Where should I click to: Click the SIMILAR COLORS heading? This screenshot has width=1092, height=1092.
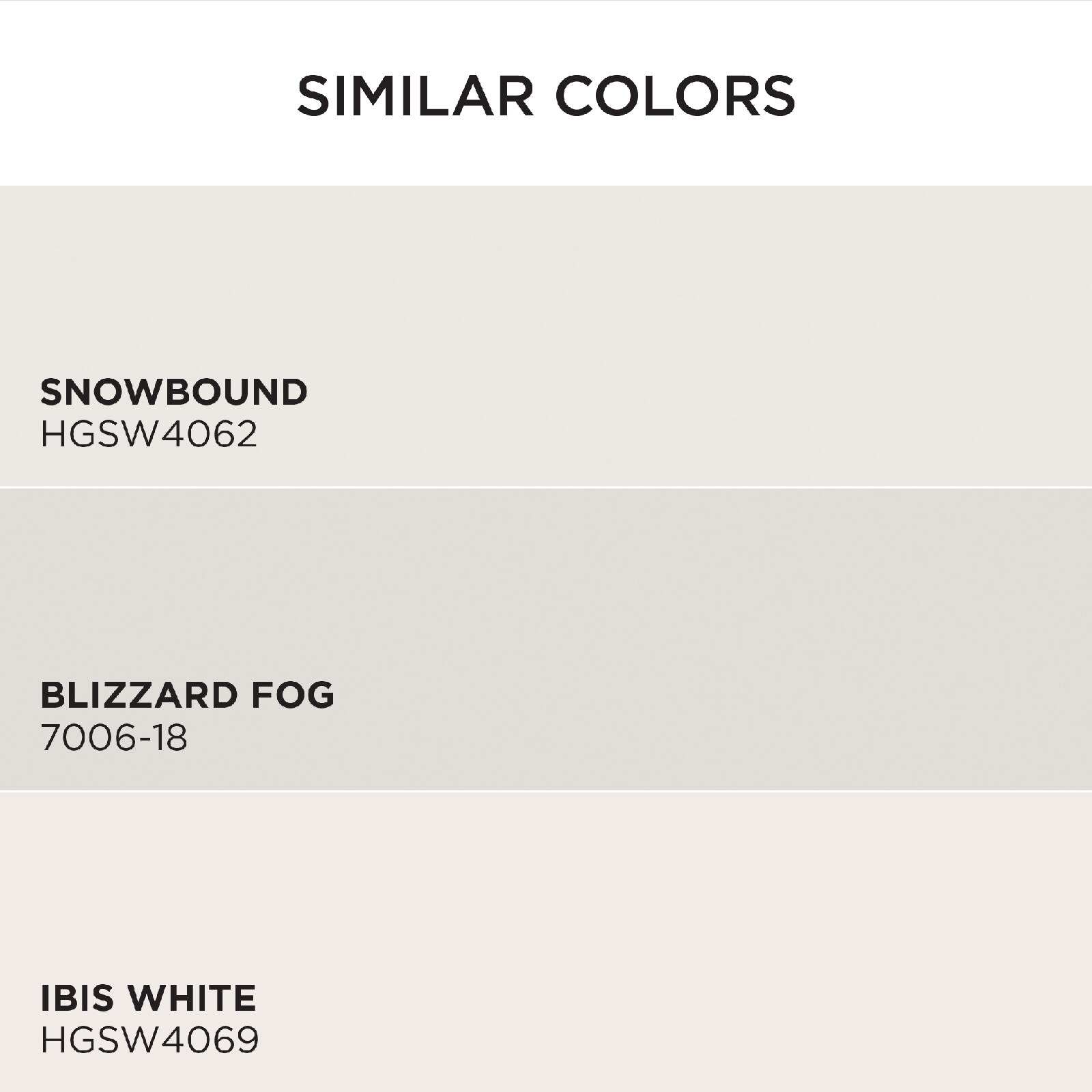point(546,95)
